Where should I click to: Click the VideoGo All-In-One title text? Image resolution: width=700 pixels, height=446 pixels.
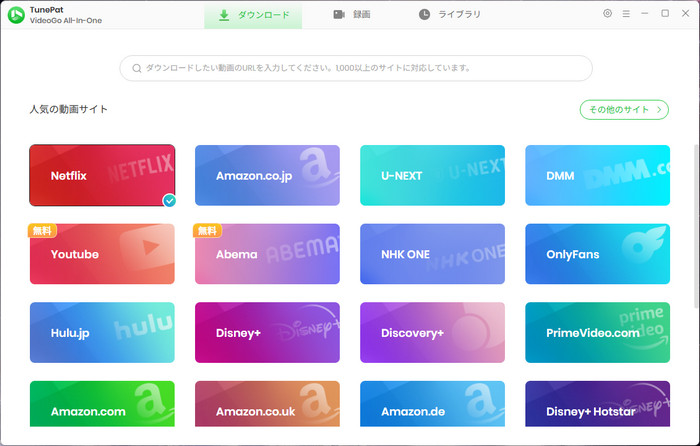tap(66, 21)
